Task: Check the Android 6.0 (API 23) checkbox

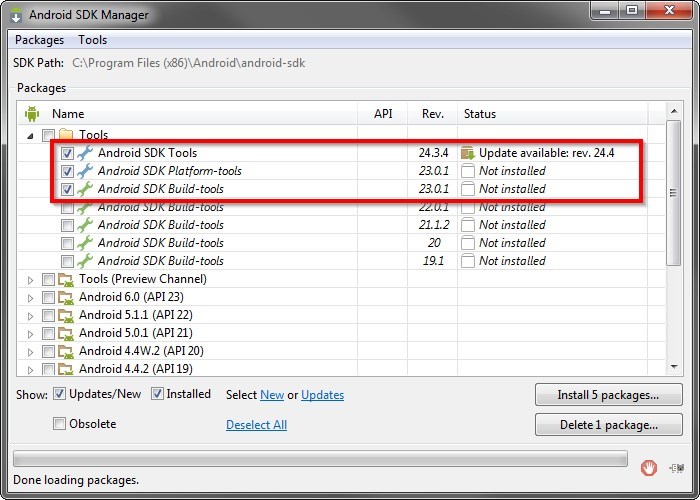Action: pyautogui.click(x=48, y=297)
